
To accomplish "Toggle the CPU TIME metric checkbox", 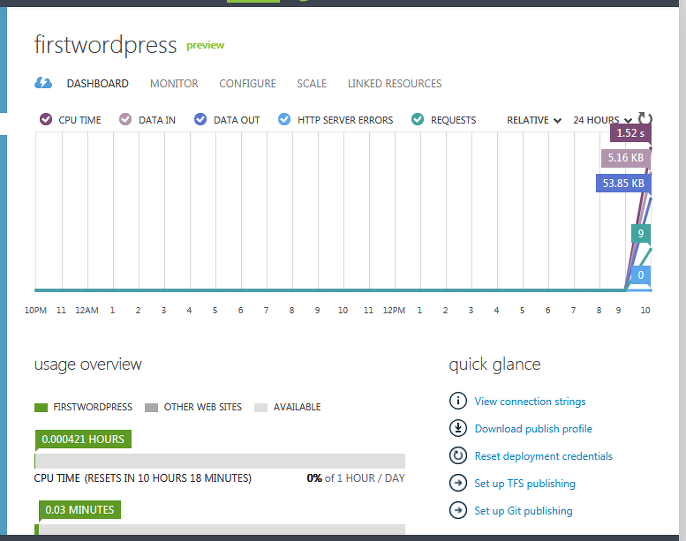I will [x=46, y=119].
